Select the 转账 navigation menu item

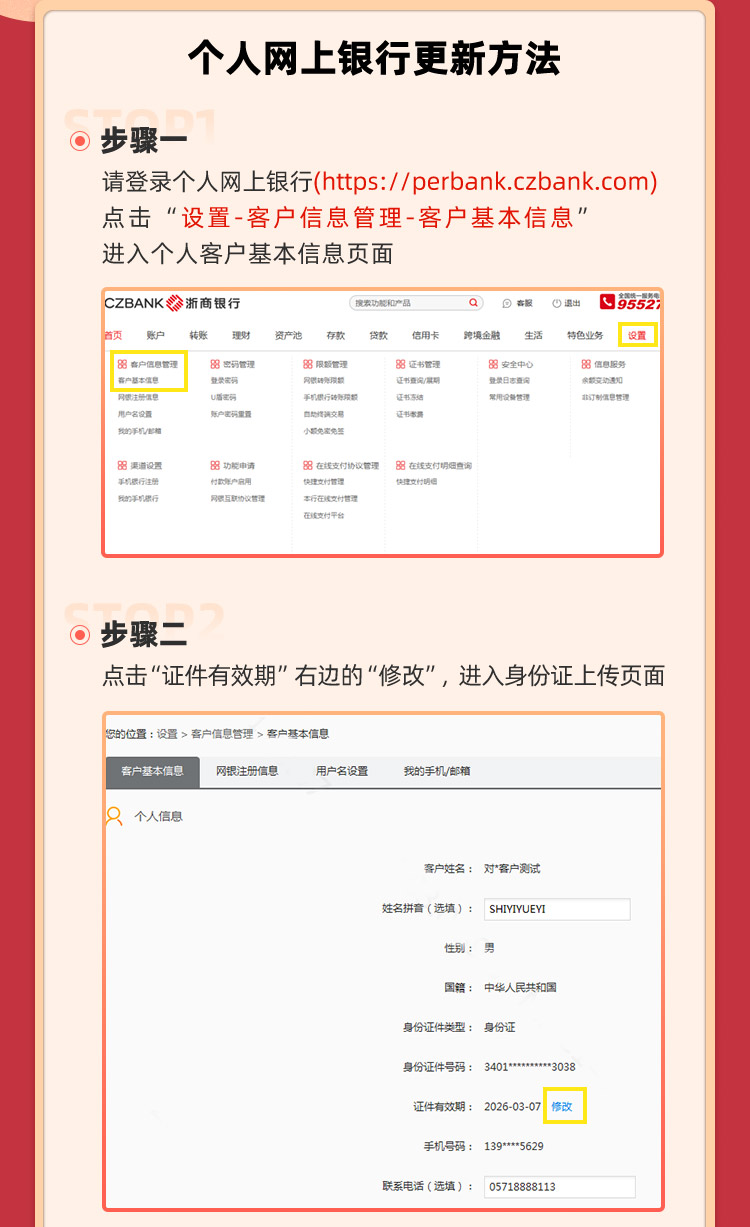click(x=198, y=336)
